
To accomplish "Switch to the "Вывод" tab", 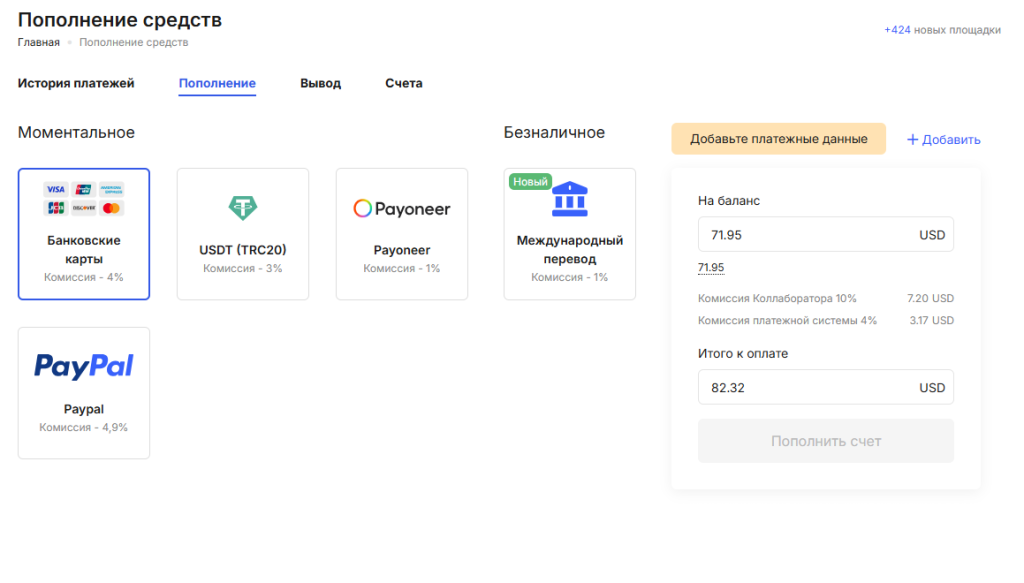I will [x=320, y=83].
